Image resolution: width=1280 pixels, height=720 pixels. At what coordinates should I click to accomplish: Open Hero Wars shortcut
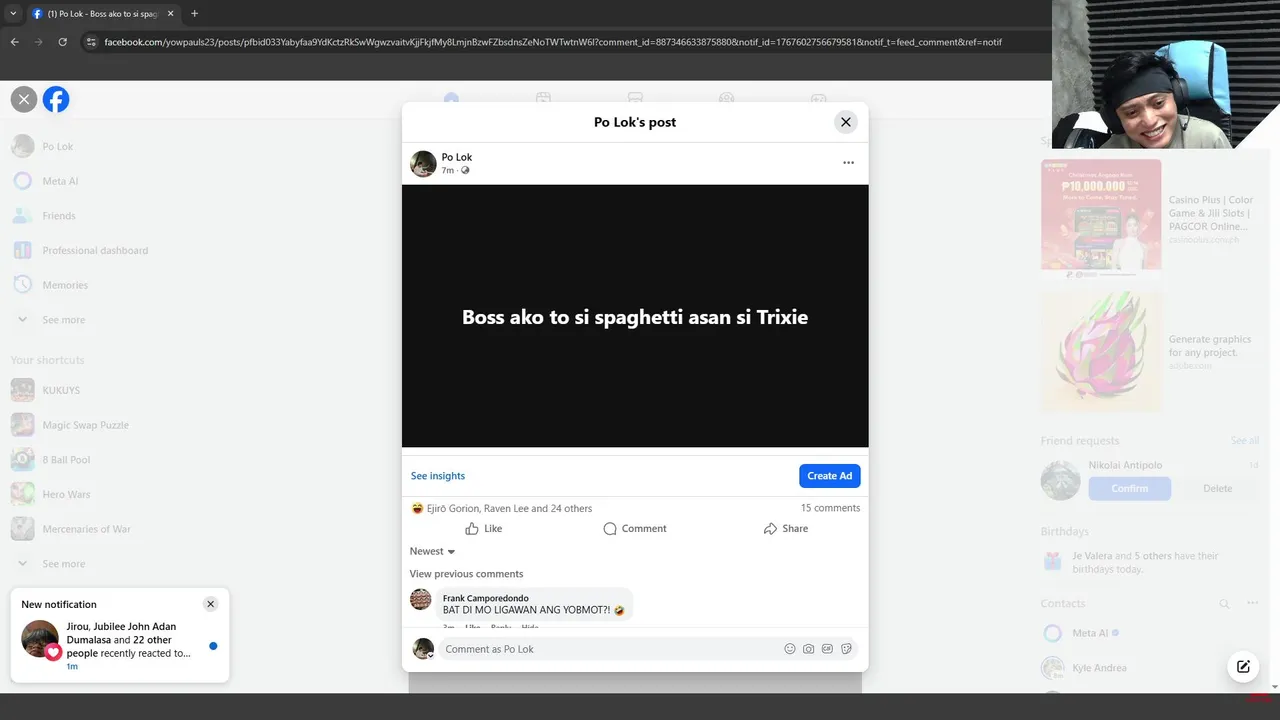click(66, 494)
